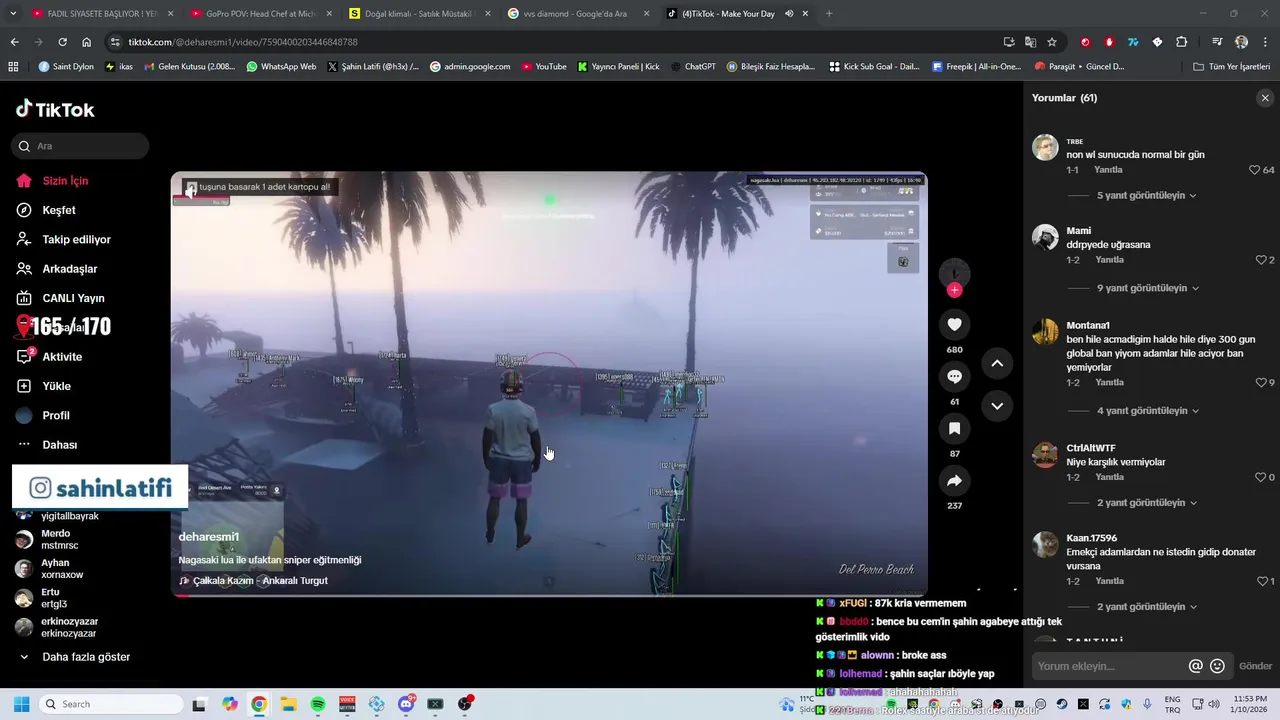This screenshot has height=720, width=1280.
Task: Focus the Ara search field
Action: click(81, 146)
